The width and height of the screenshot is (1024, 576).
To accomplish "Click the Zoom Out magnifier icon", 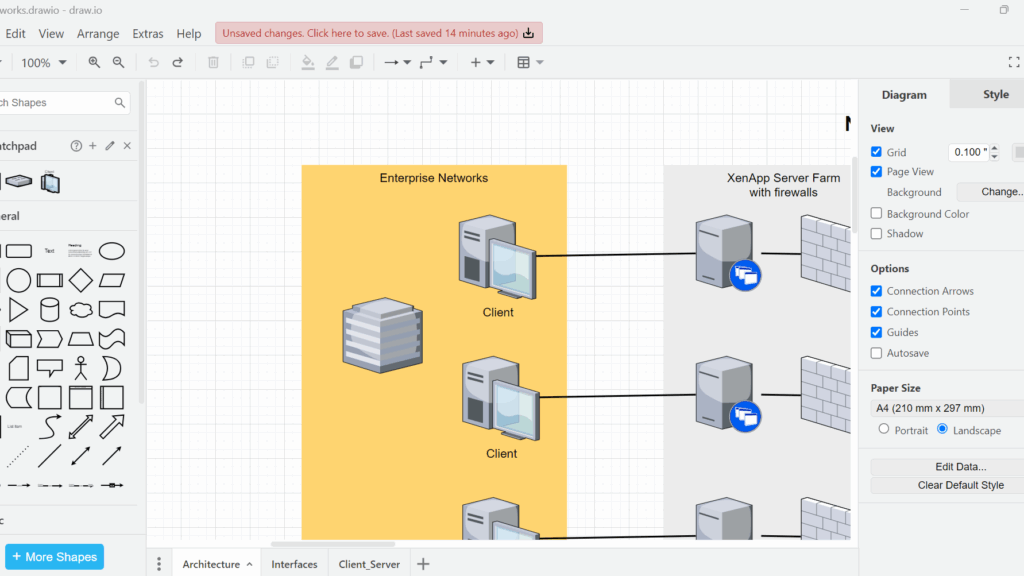I will click(x=118, y=62).
